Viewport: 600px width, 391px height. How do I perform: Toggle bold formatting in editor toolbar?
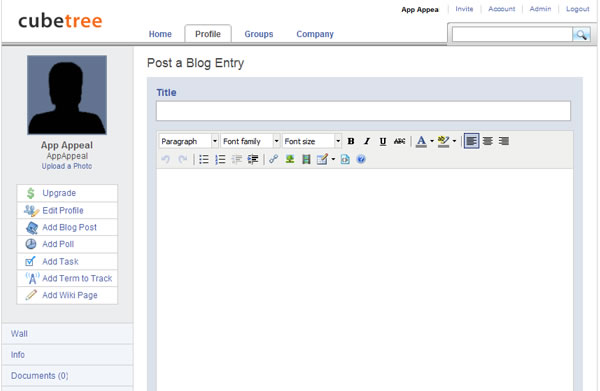(x=351, y=141)
